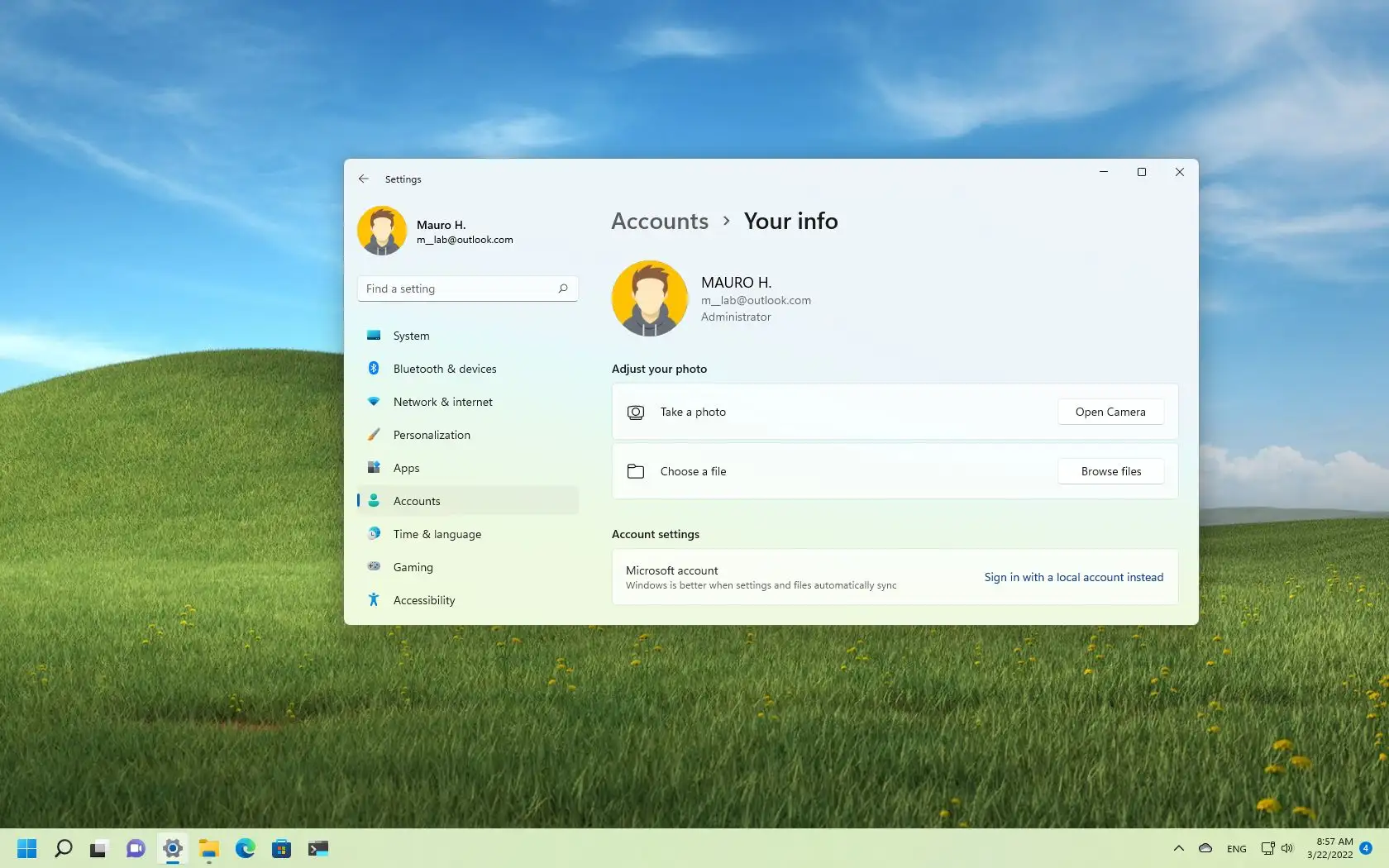Viewport: 1389px width, 868px height.
Task: Open the Windows Start menu
Action: click(x=27, y=848)
